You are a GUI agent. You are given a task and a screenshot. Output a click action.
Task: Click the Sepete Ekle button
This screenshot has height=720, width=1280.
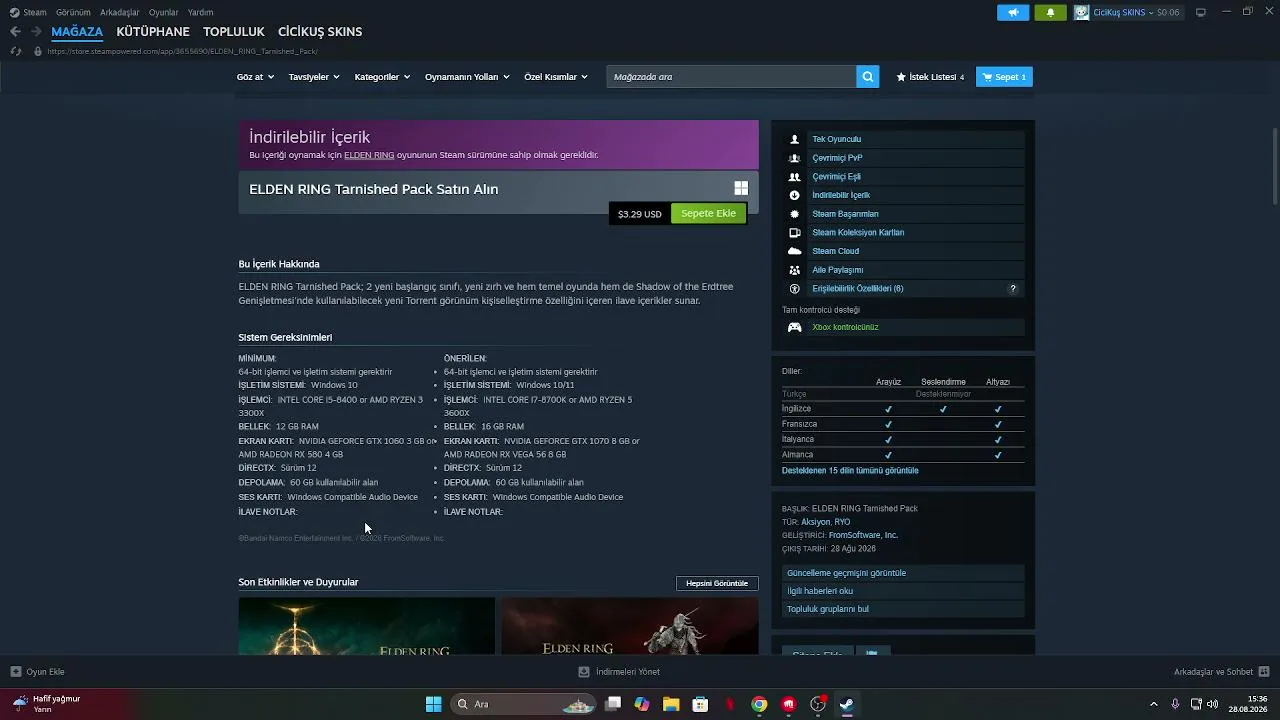coord(708,213)
